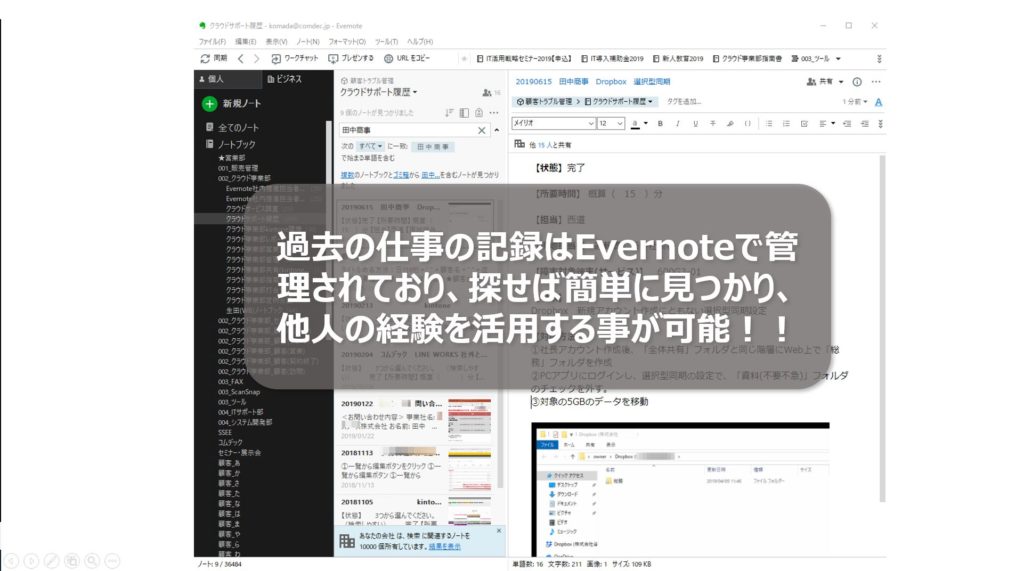This screenshot has height=571, width=1024.
Task: Open the ノートブック sidebar section
Action: point(231,144)
